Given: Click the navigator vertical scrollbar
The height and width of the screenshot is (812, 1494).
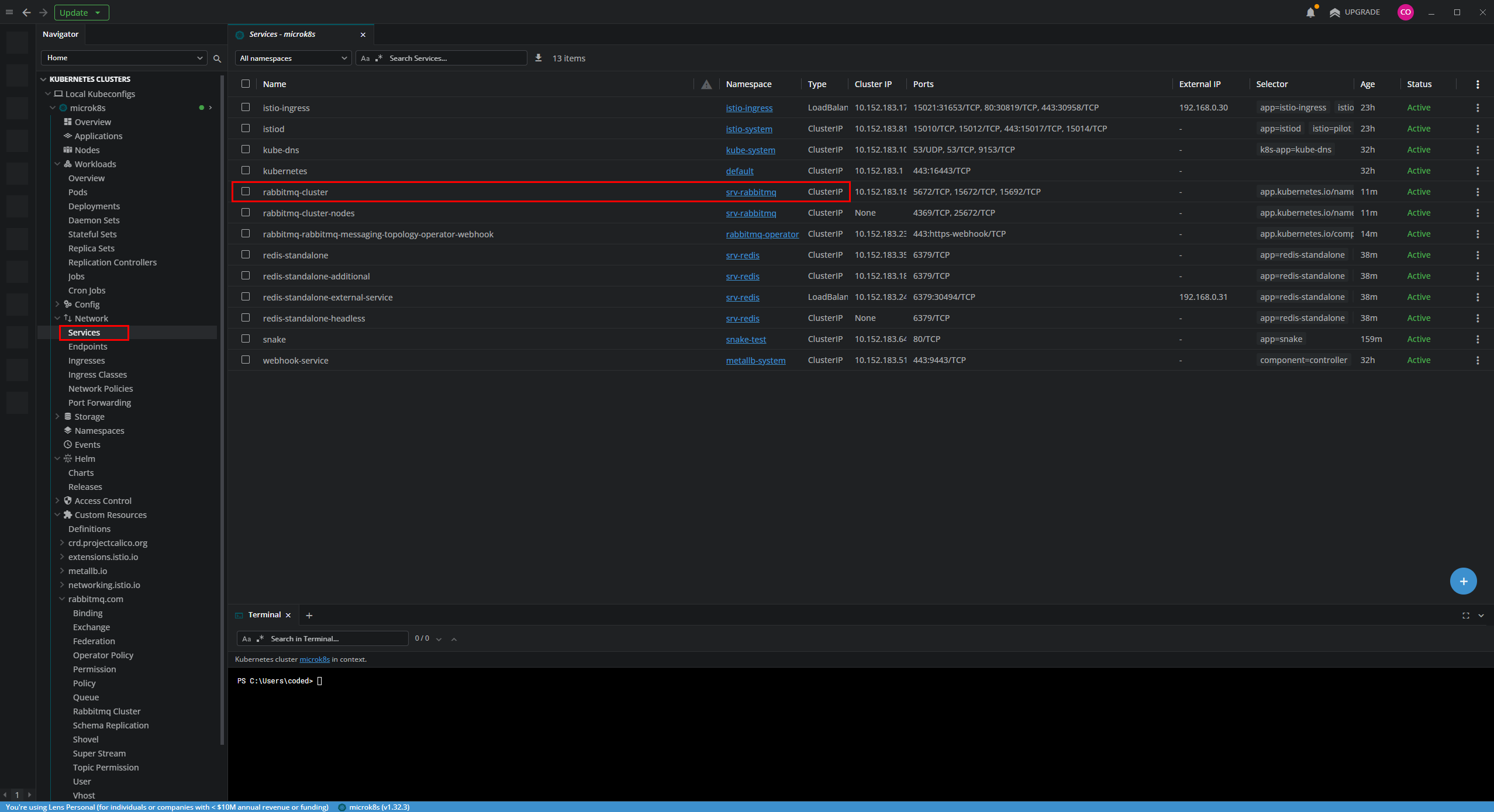Looking at the screenshot, I should 222,409.
